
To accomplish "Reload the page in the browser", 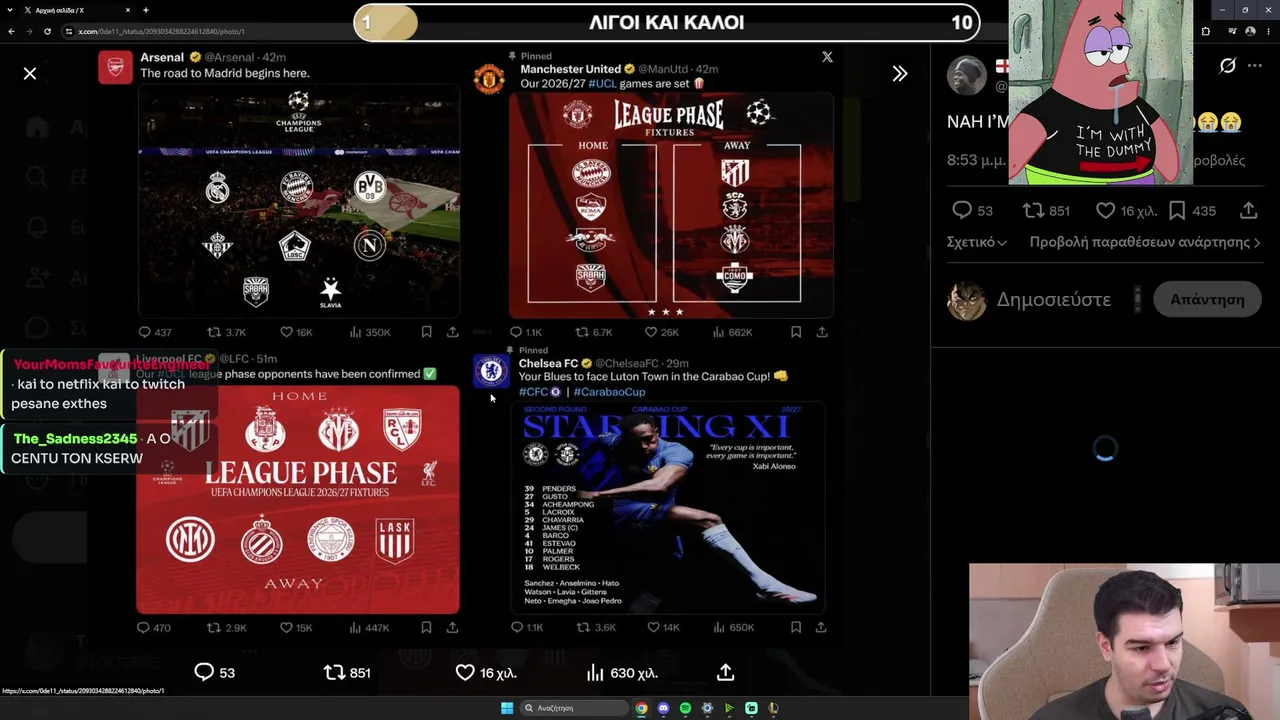I will (x=47, y=31).
